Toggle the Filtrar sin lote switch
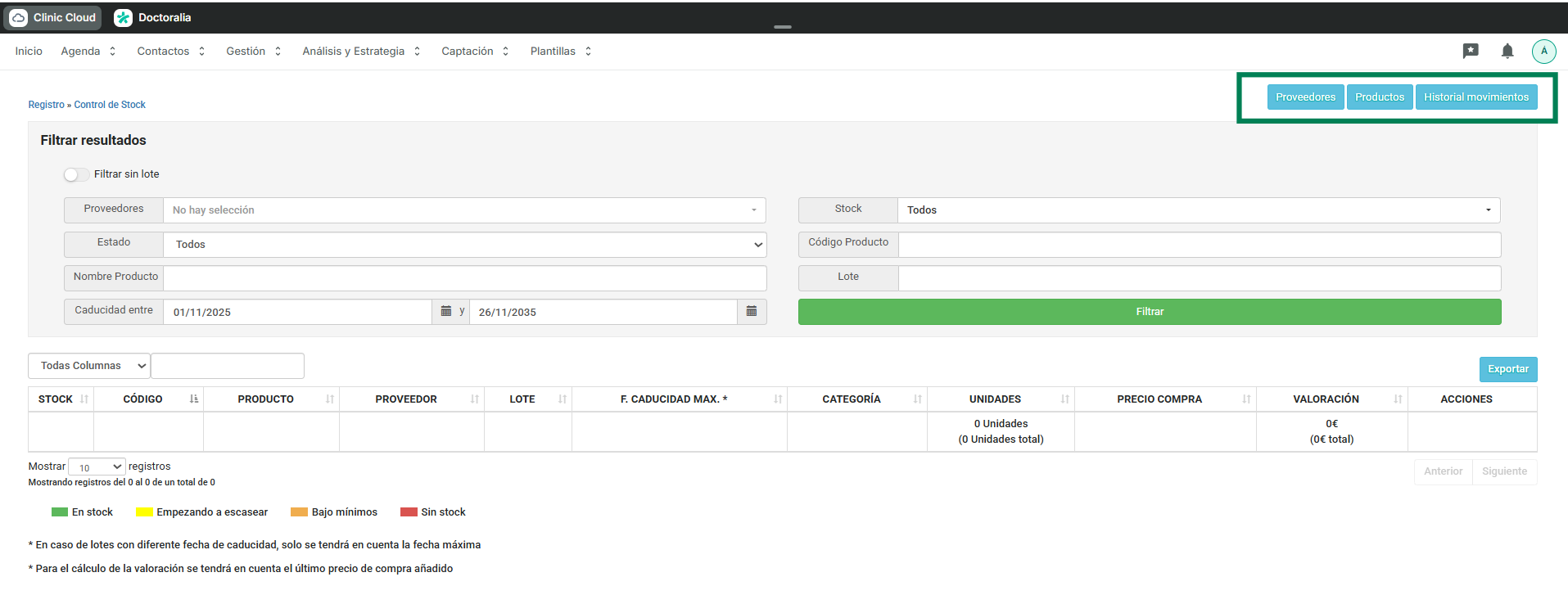1568x595 pixels. (76, 174)
